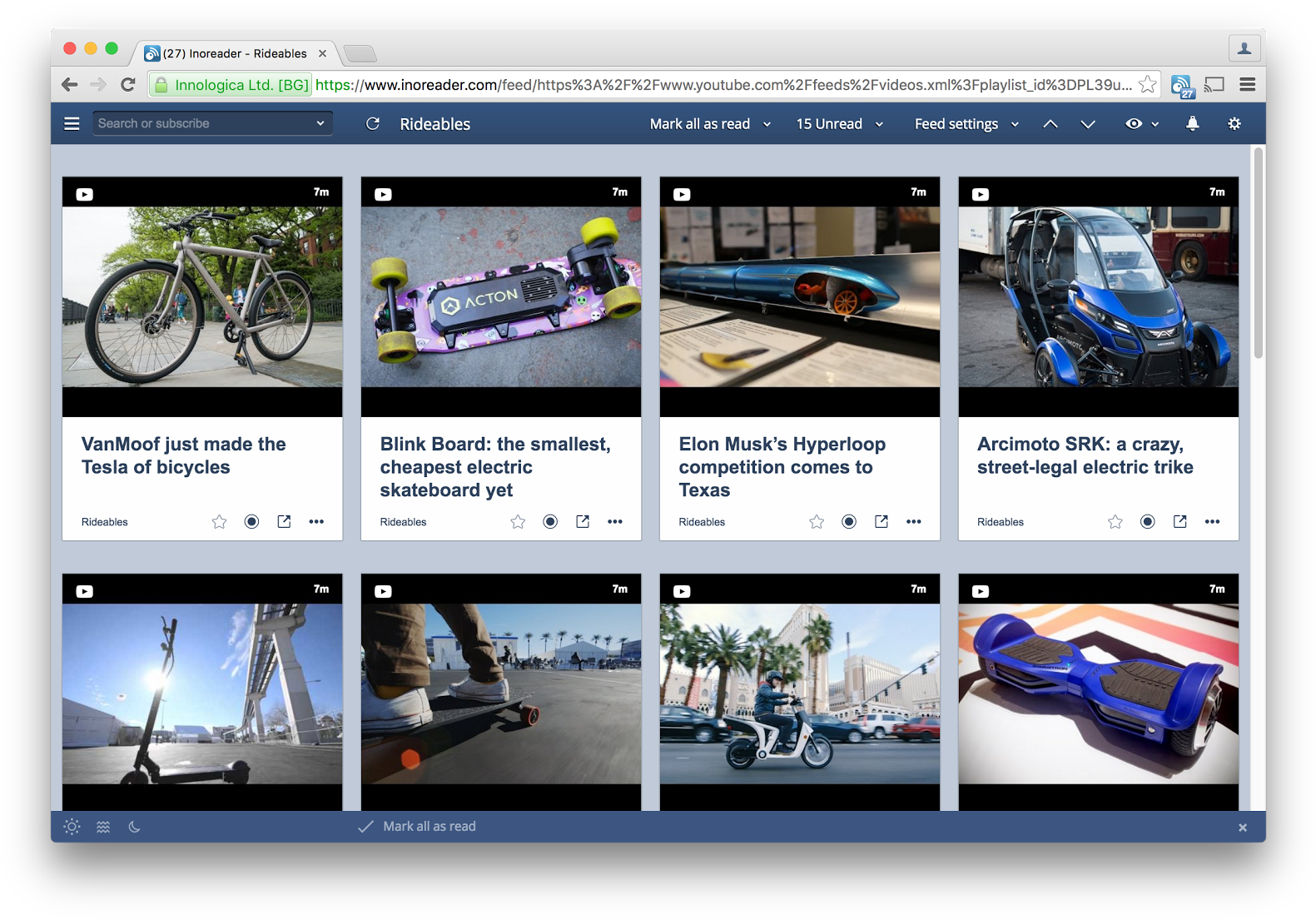Show more options for Blink Board article

pos(615,521)
